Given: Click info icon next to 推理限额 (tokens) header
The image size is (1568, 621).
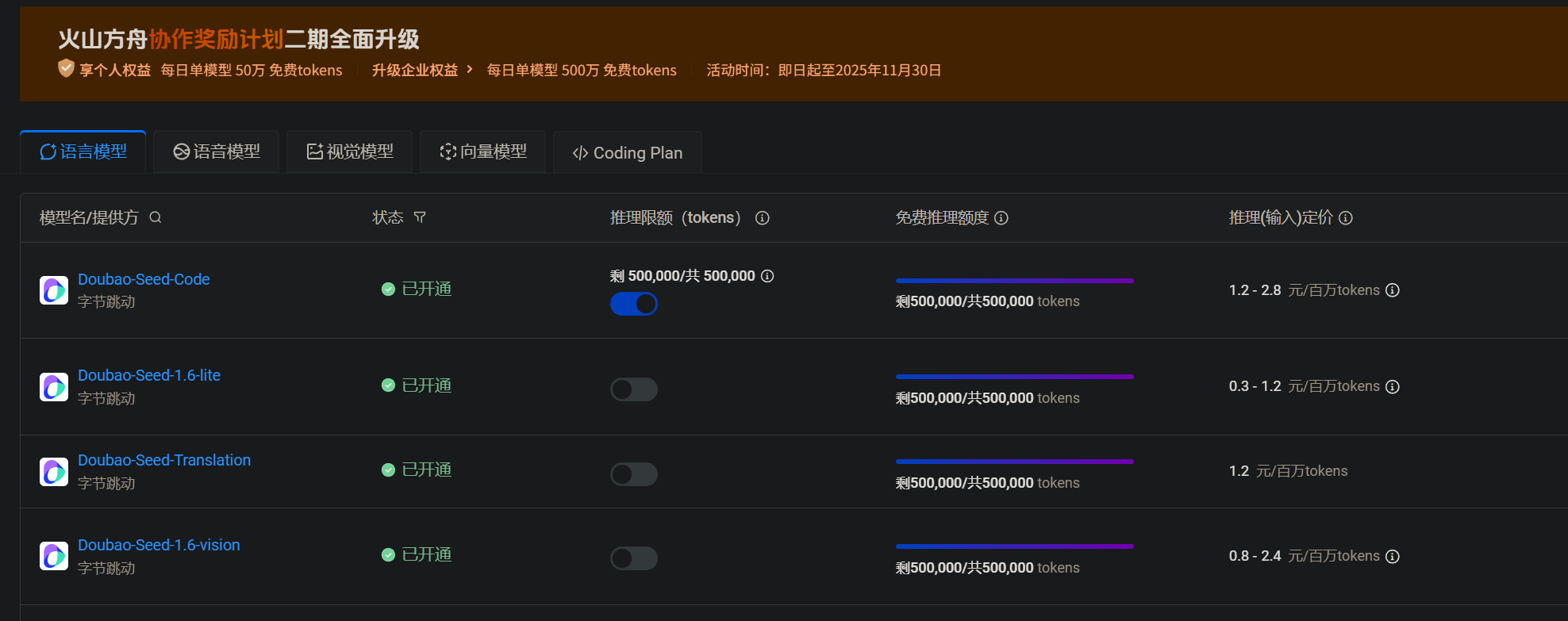Looking at the screenshot, I should 763,218.
